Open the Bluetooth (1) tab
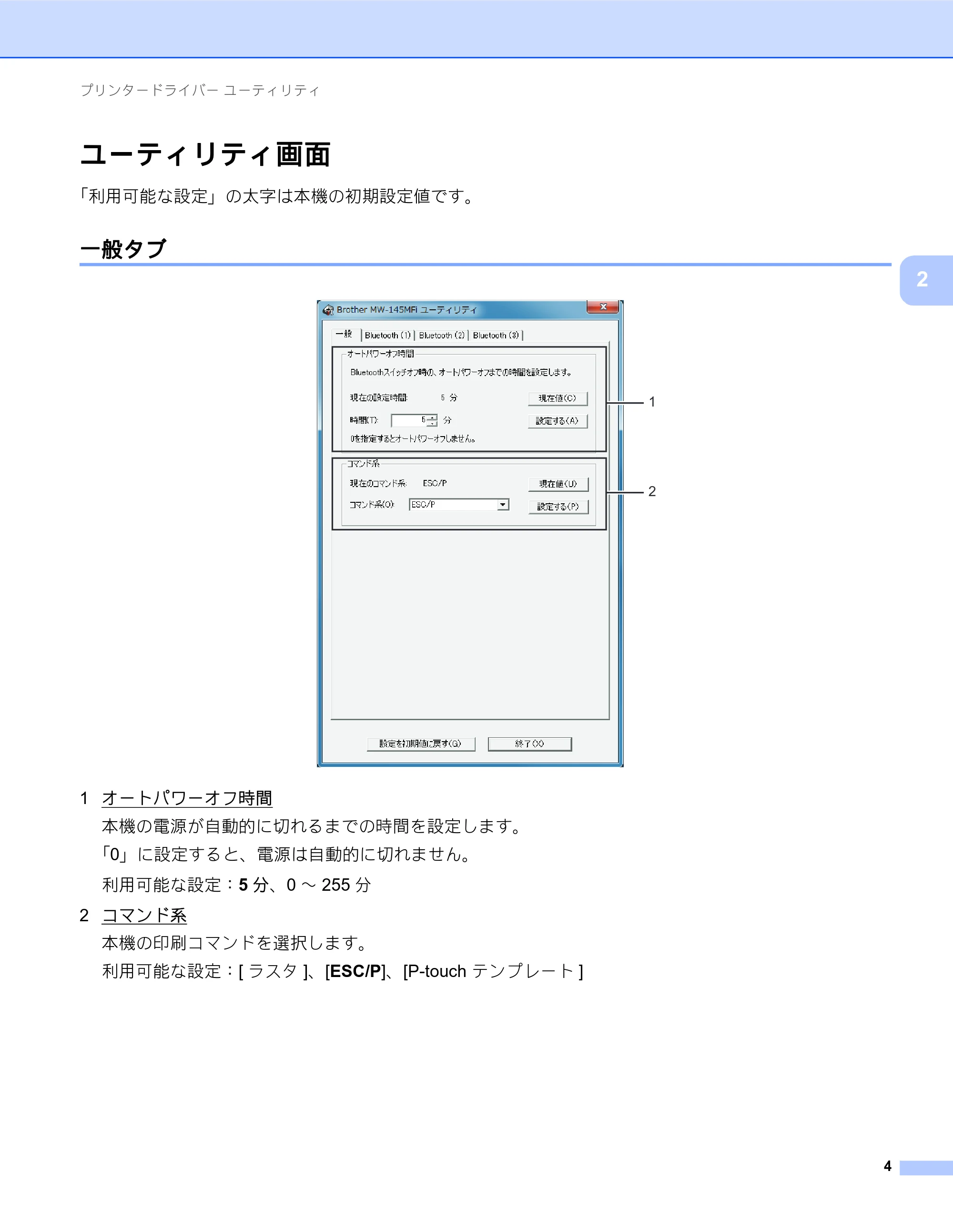The height and width of the screenshot is (1232, 953). (x=388, y=335)
